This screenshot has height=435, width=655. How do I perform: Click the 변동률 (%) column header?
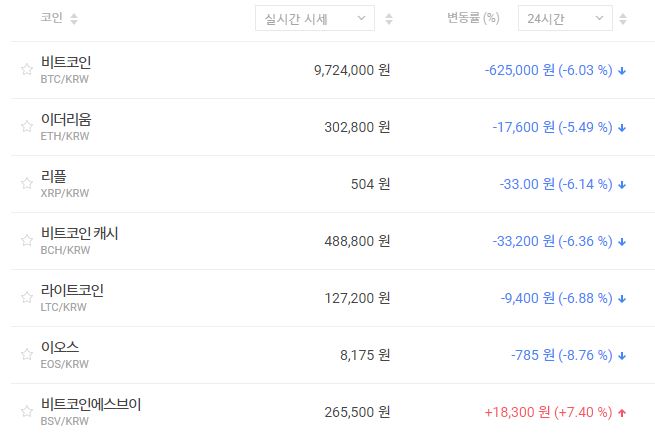(x=474, y=19)
